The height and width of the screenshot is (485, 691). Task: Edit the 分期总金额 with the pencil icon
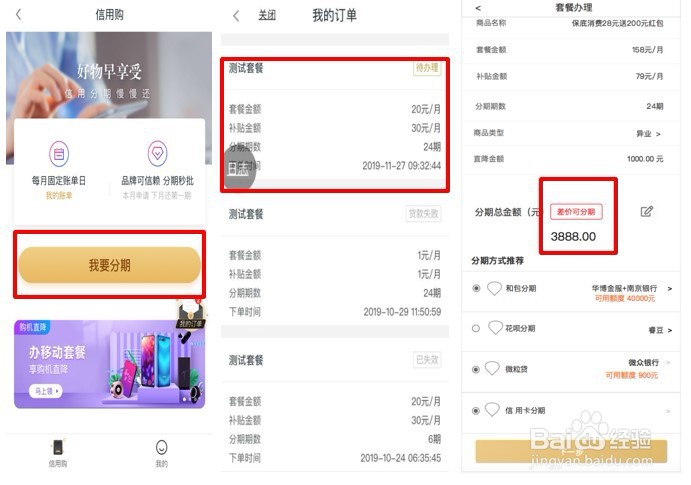[x=646, y=211]
